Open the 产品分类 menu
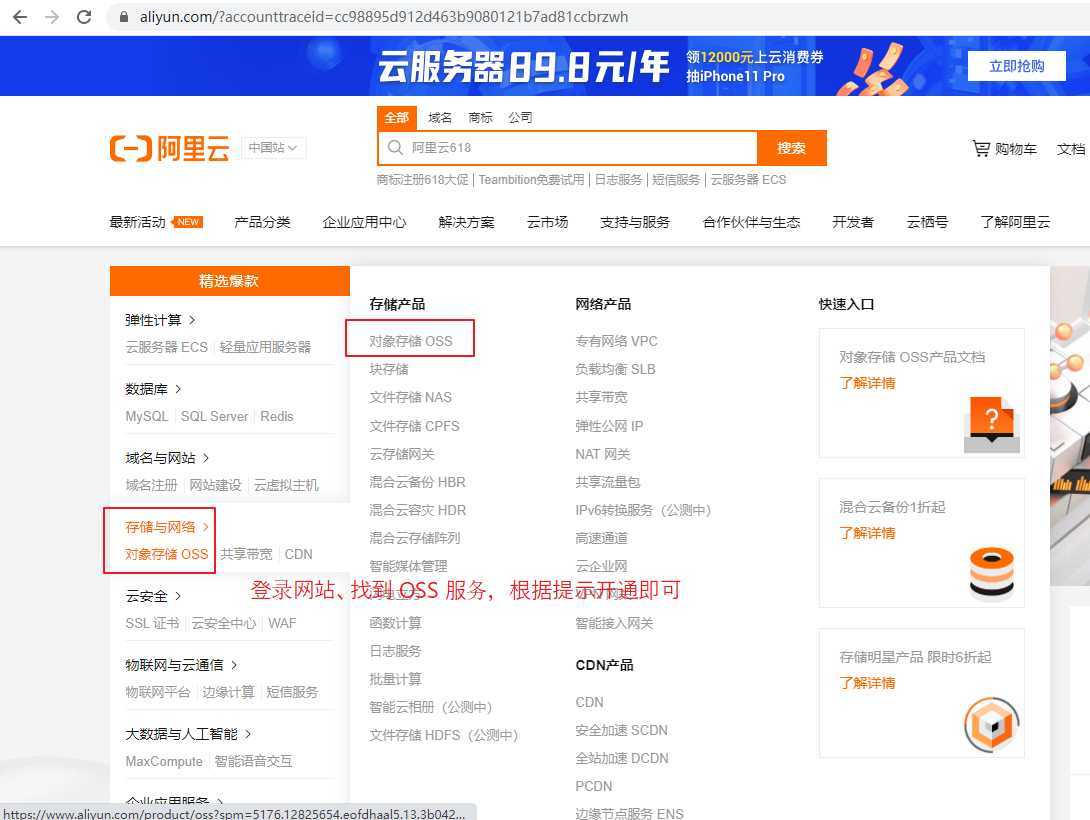The width and height of the screenshot is (1090, 820). point(262,222)
